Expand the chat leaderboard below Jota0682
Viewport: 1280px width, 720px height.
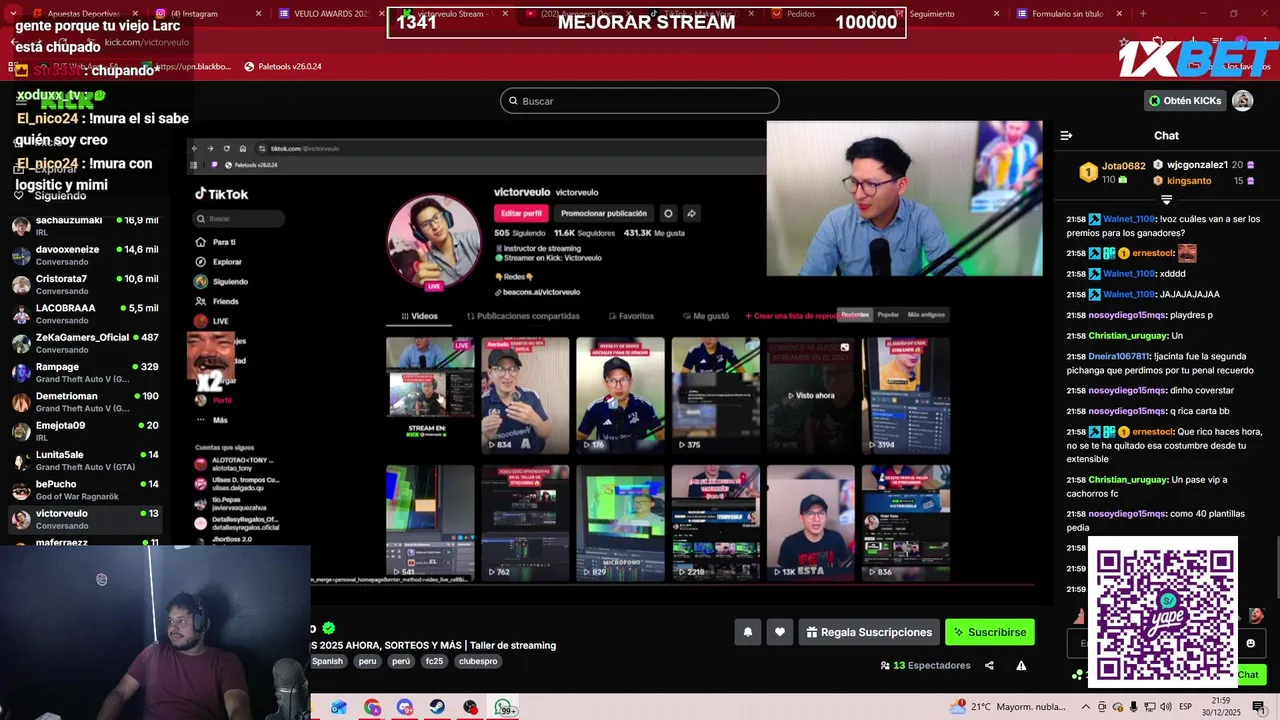pos(1166,200)
